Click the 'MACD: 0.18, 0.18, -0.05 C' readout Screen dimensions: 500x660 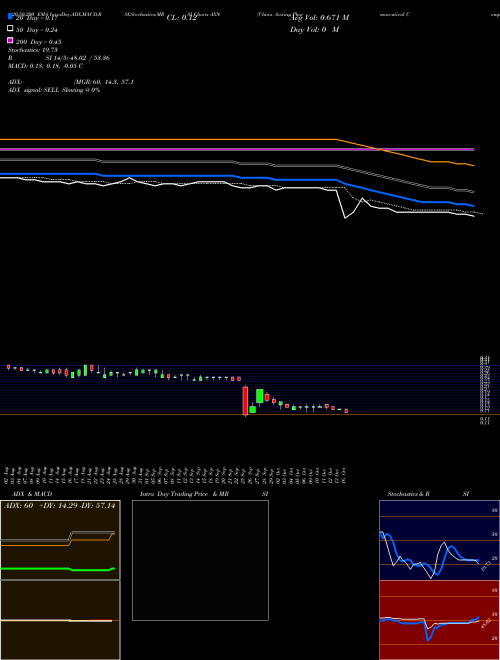click(45, 66)
